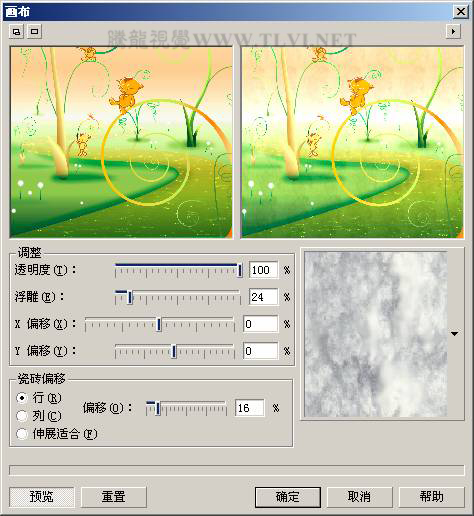Click the marble texture preview thumbnail
The width and height of the screenshot is (474, 516).
376,334
